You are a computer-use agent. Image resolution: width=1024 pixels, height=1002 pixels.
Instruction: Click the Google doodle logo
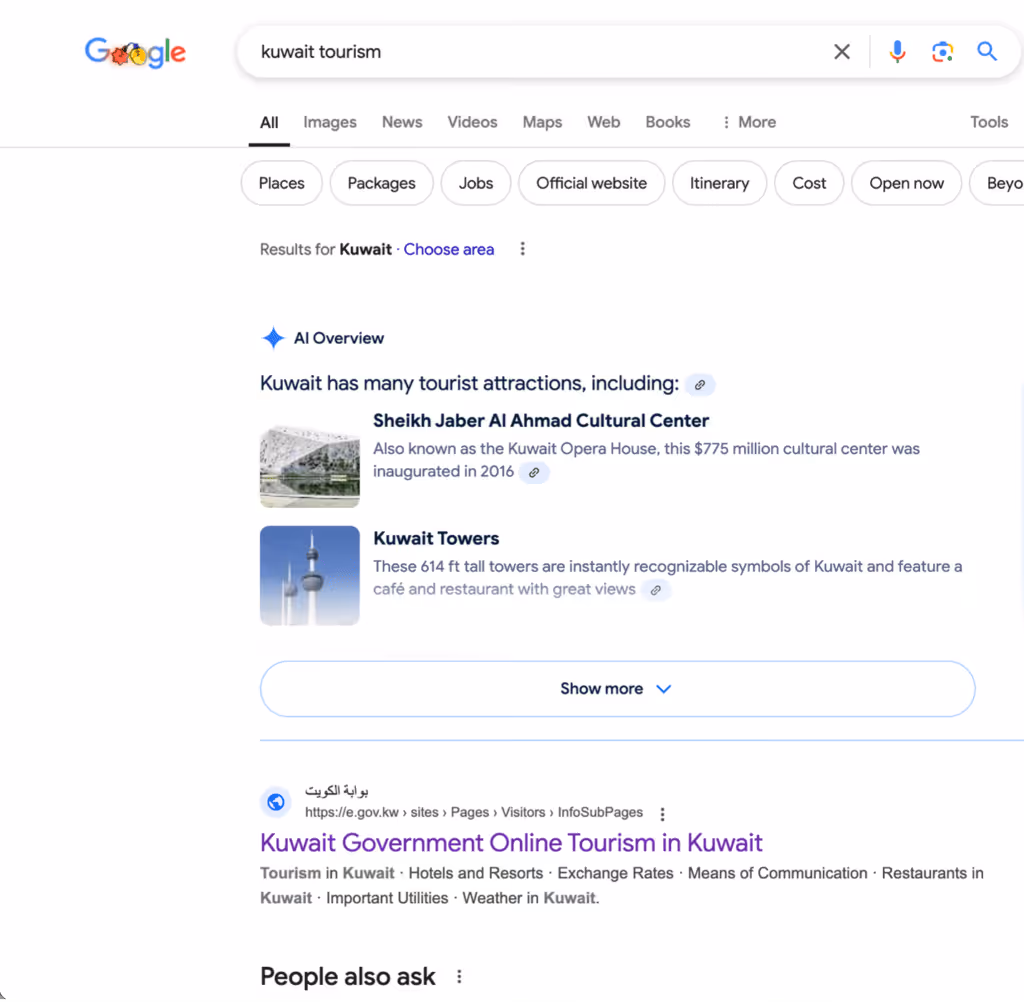(135, 52)
